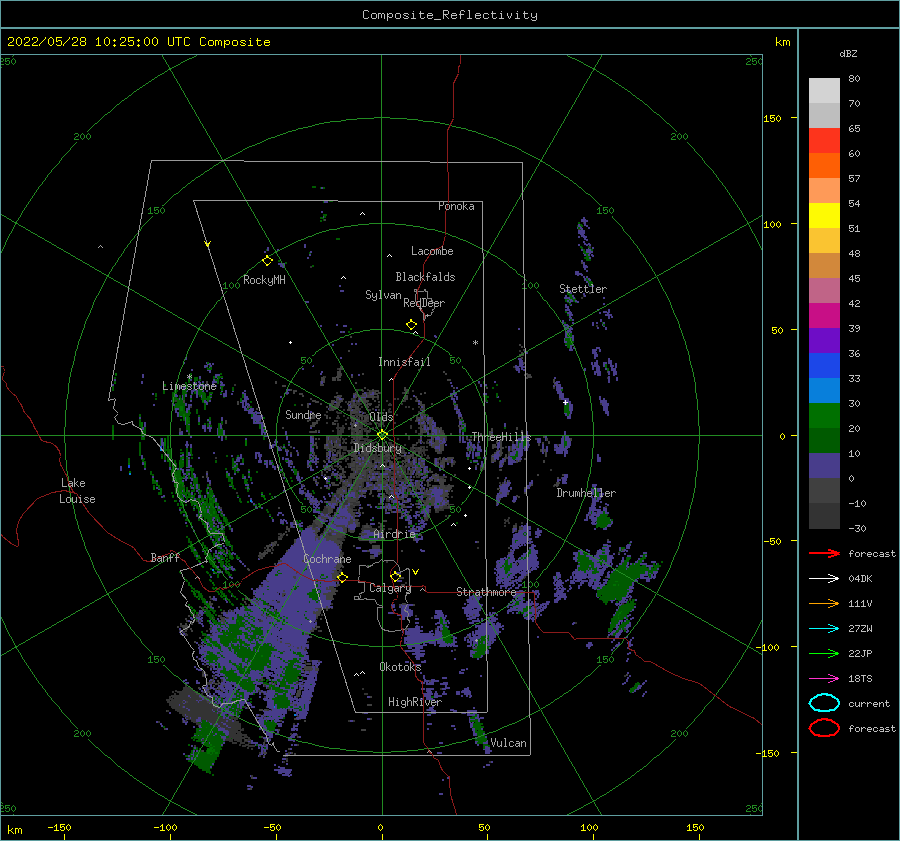The image size is (900, 841).
Task: Click the yellow diamond marker beside RockyMH
Action: [x=267, y=261]
